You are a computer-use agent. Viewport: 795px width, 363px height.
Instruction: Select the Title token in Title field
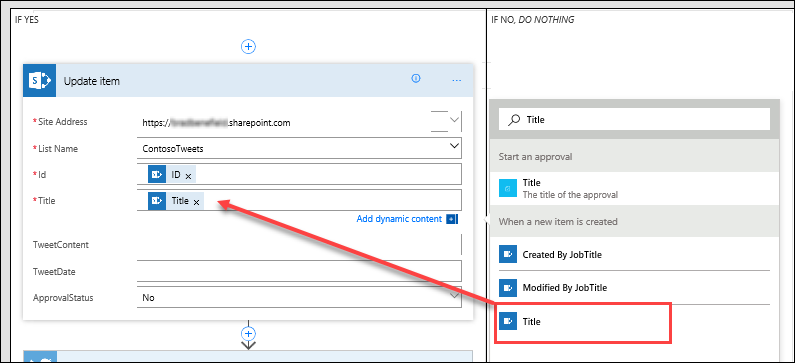[x=176, y=201]
